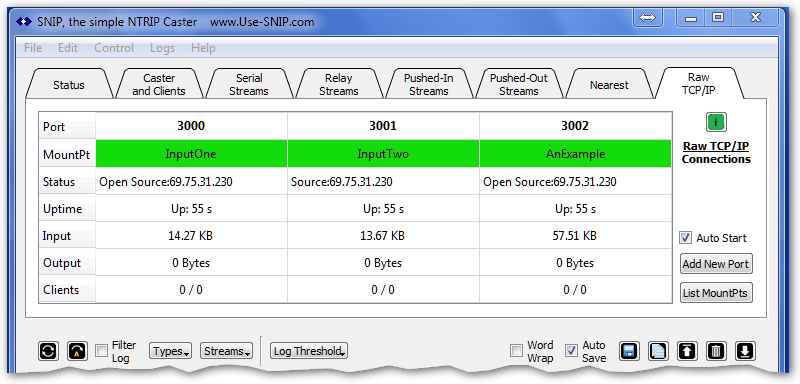This screenshot has height=384, width=800.
Task: Click the Add New Port button
Action: point(716,264)
